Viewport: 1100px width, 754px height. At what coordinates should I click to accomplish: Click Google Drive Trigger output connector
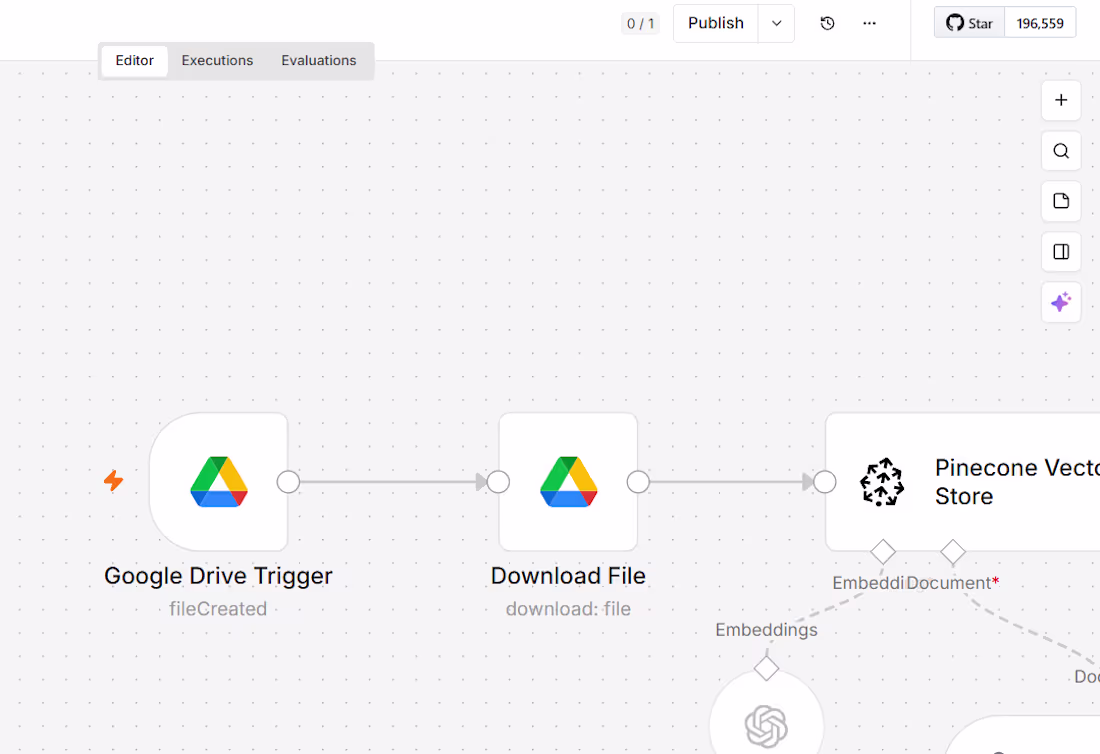click(x=288, y=482)
